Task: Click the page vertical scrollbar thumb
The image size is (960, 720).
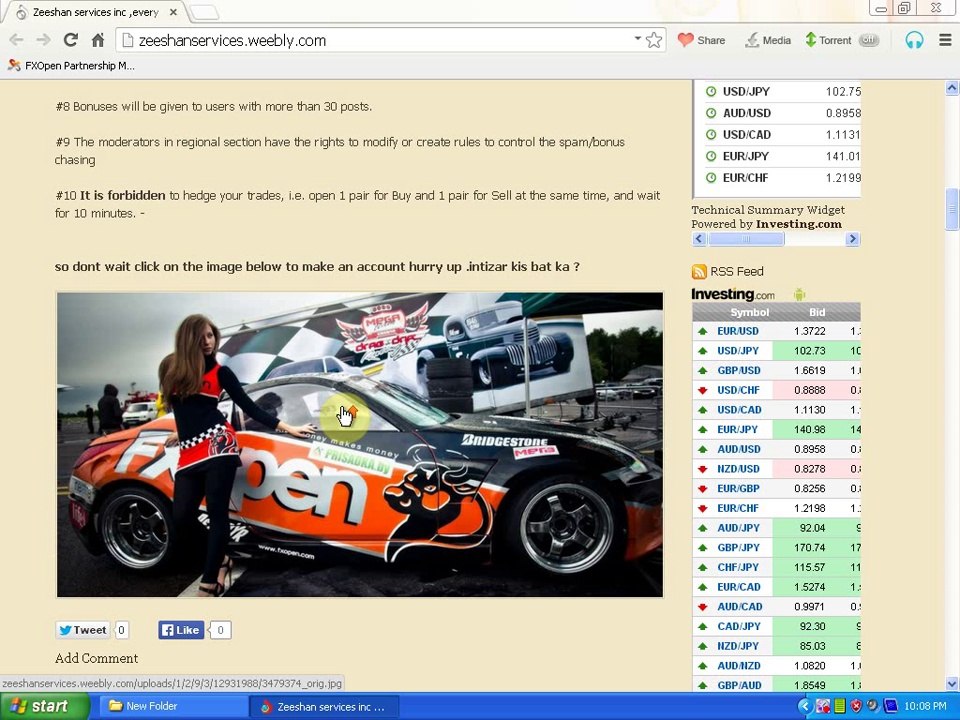Action: [x=951, y=209]
